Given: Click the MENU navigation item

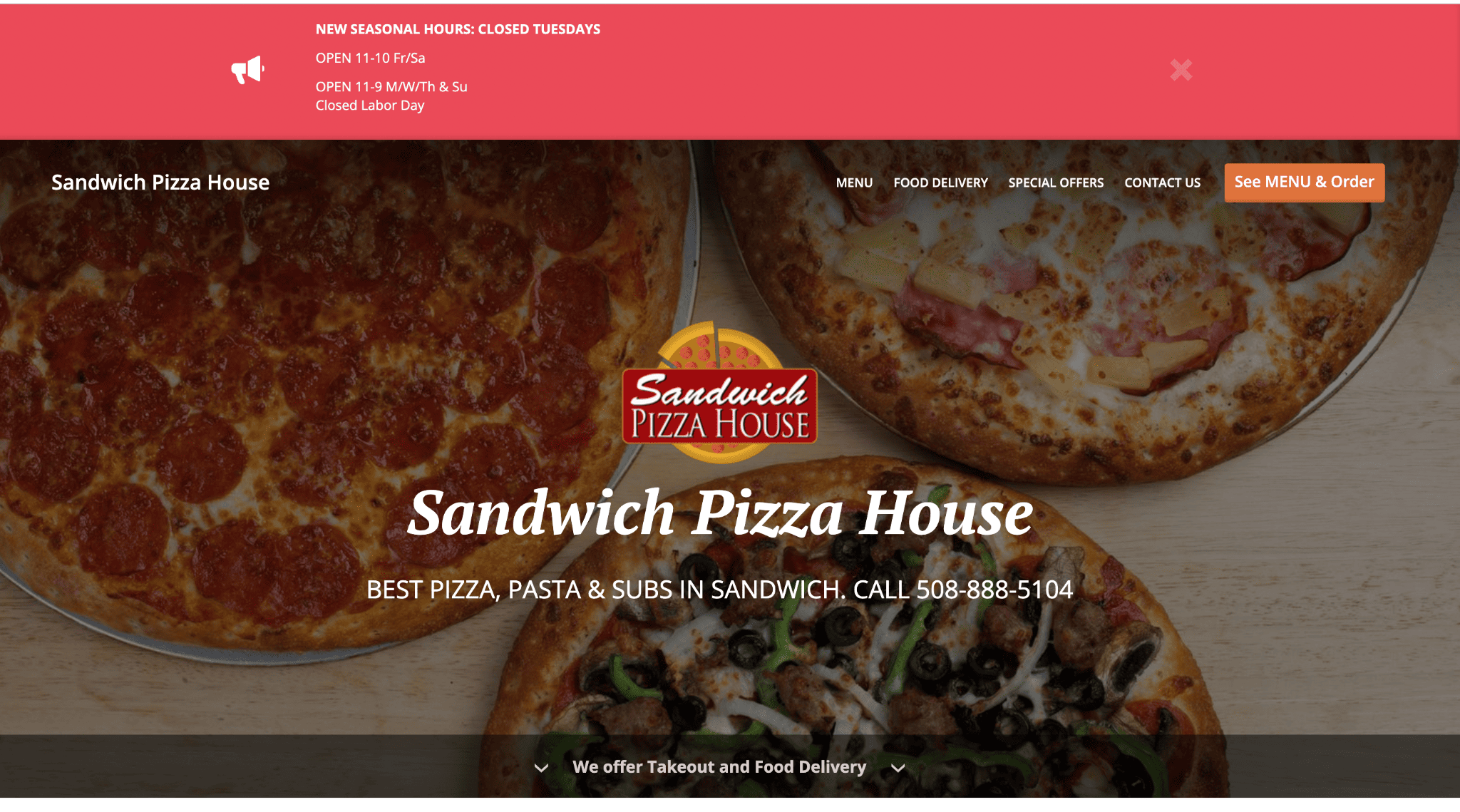Looking at the screenshot, I should click(x=854, y=181).
